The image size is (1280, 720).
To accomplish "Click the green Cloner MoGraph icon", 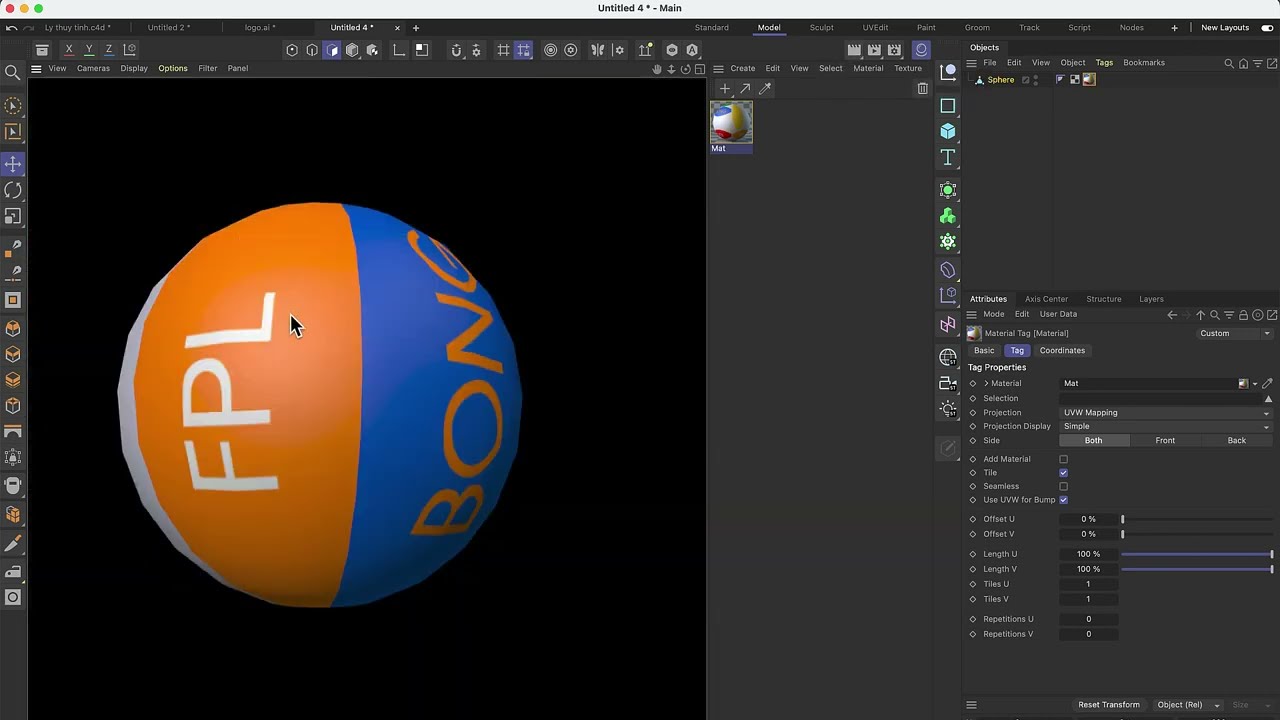I will click(x=948, y=216).
